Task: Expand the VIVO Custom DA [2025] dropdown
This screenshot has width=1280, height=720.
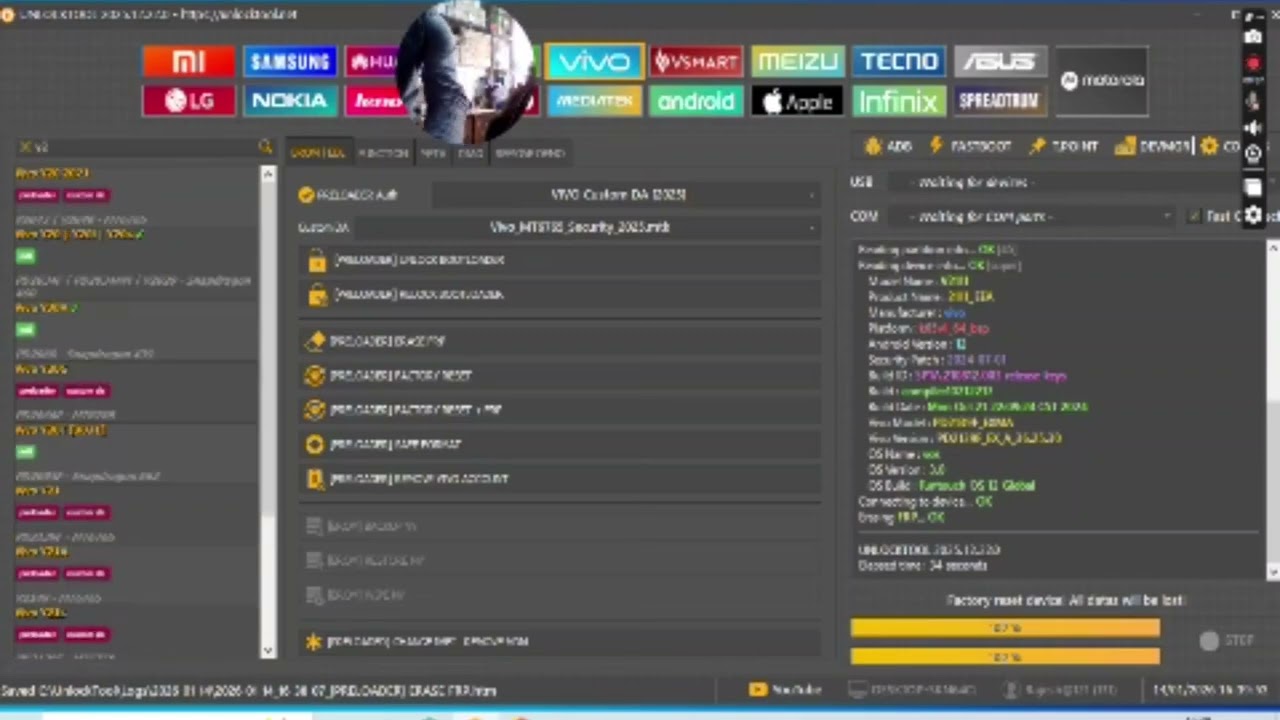Action: tap(626, 195)
